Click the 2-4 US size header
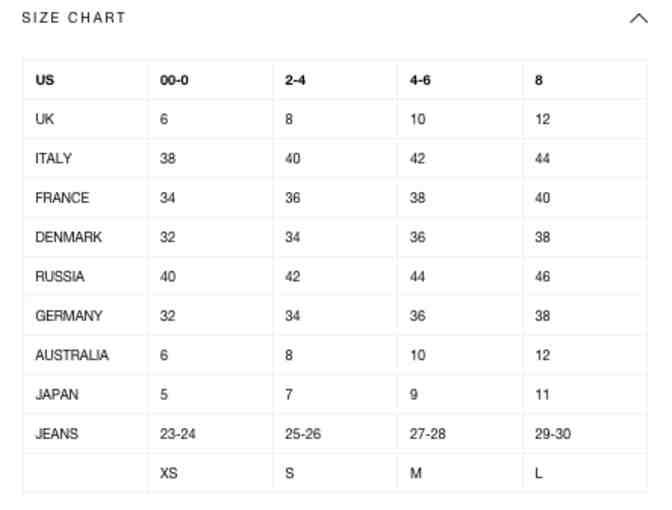The width and height of the screenshot is (672, 510). [x=295, y=80]
